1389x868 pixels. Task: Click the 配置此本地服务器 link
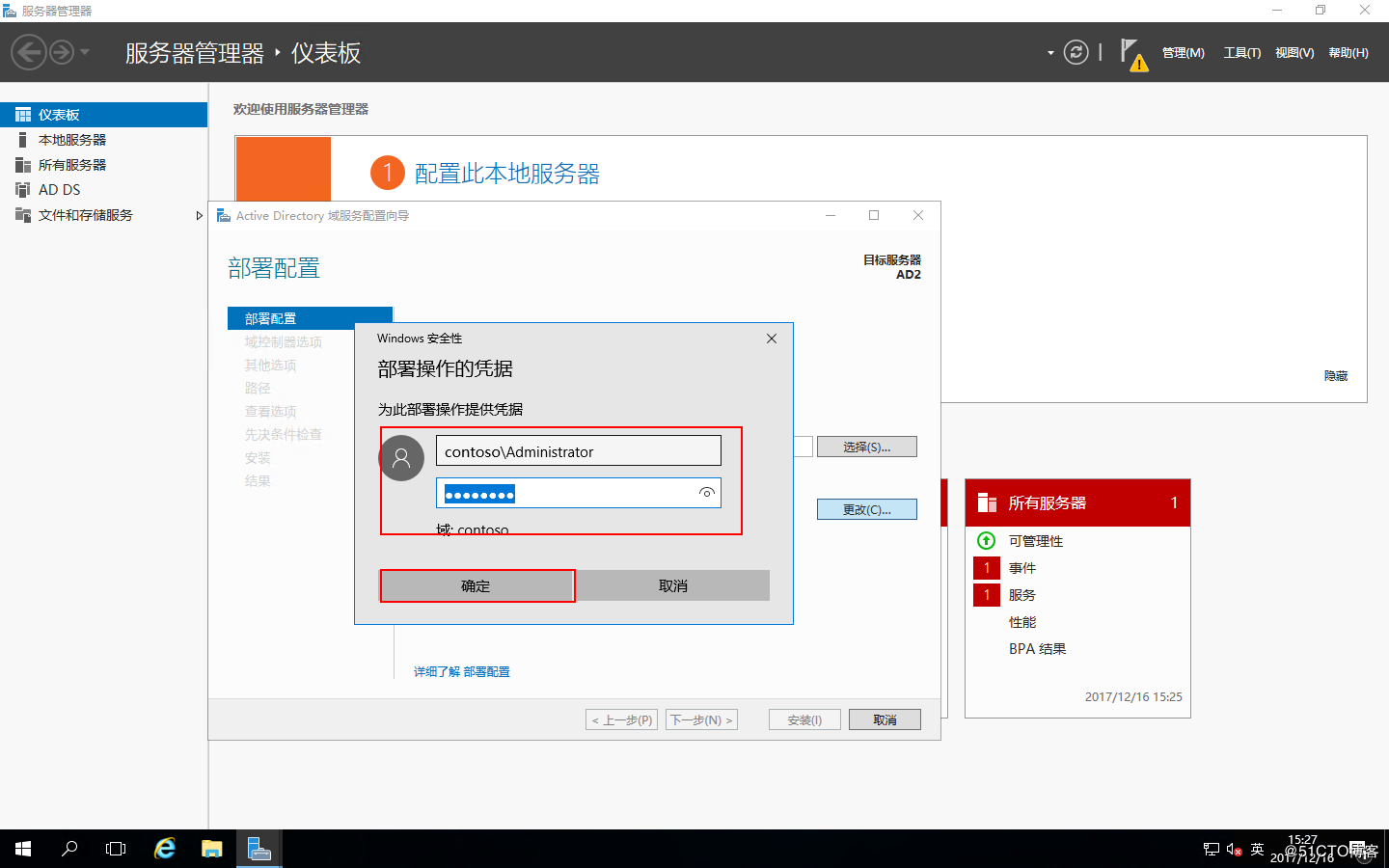pos(507,174)
